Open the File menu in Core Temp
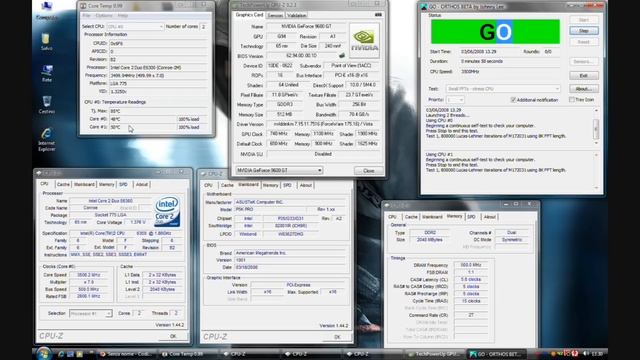The image size is (640, 360). coord(87,16)
